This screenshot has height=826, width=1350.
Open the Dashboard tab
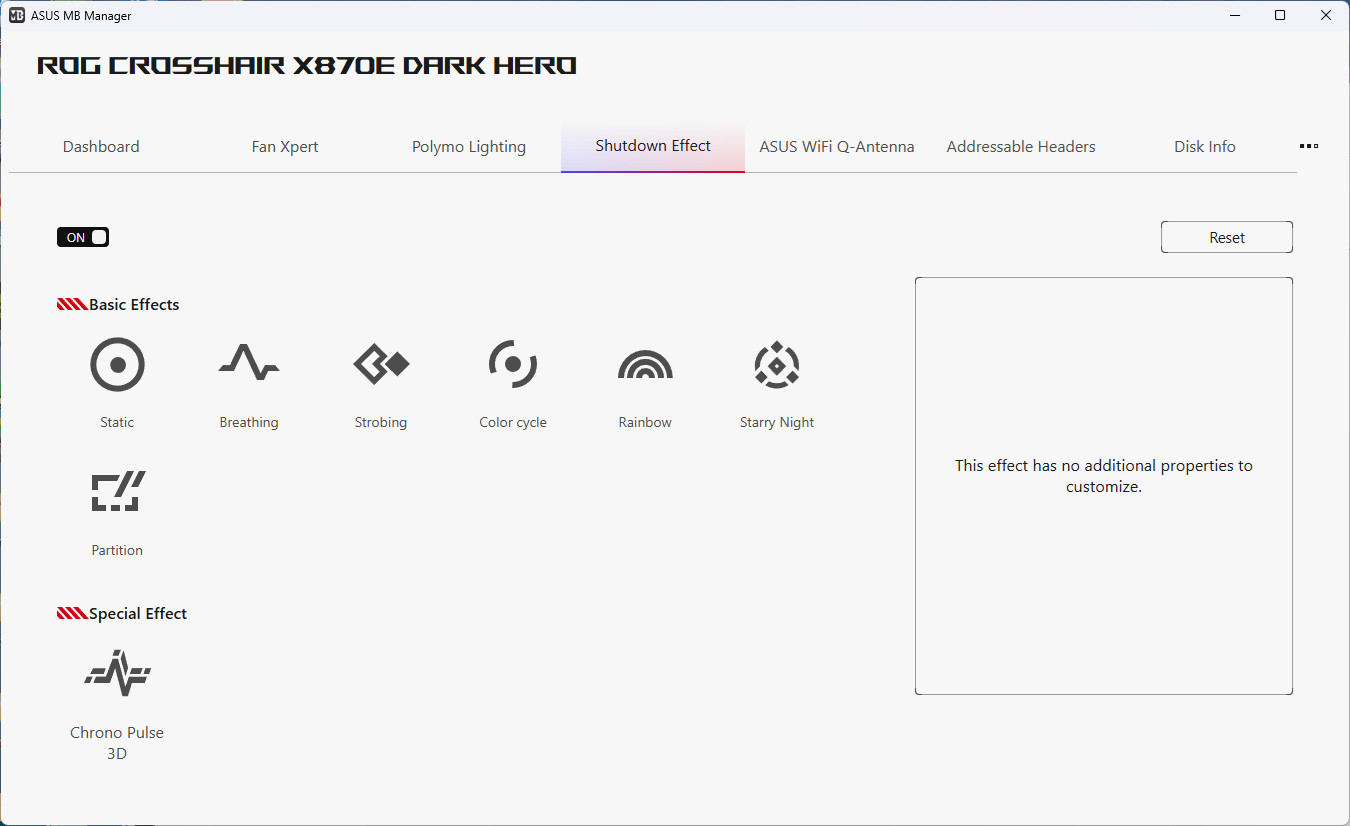pos(101,147)
